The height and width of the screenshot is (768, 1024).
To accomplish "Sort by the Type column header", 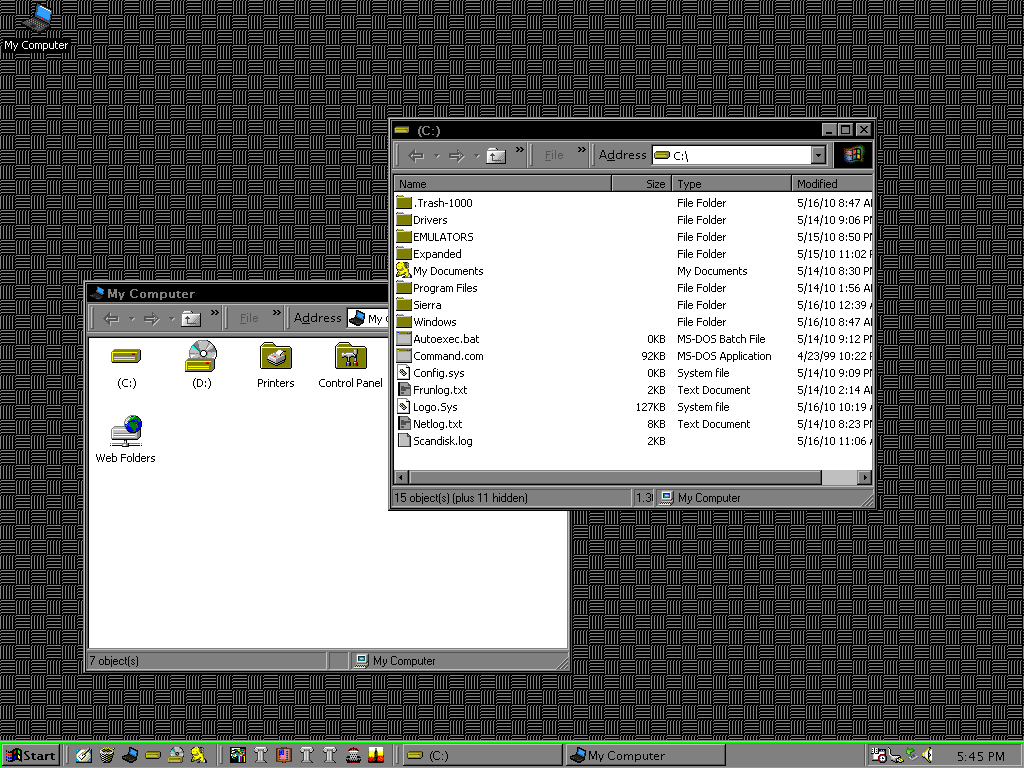I will pos(731,184).
